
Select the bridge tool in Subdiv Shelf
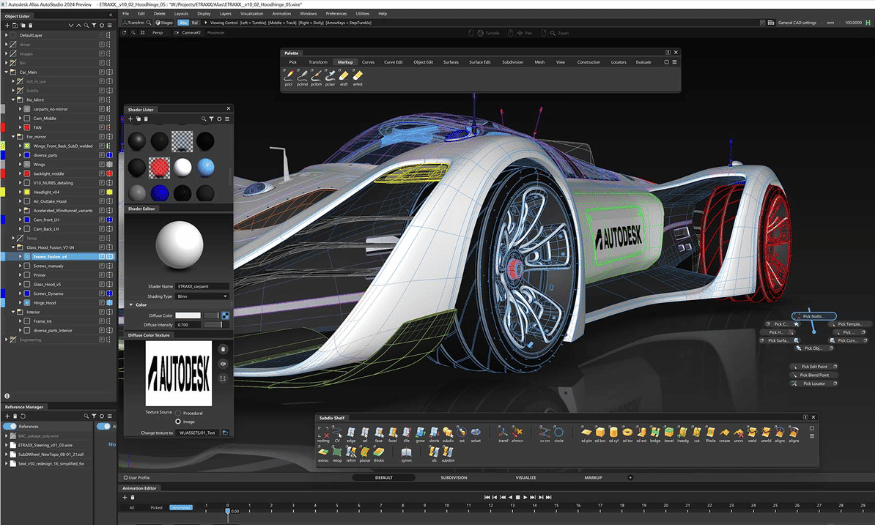click(655, 432)
